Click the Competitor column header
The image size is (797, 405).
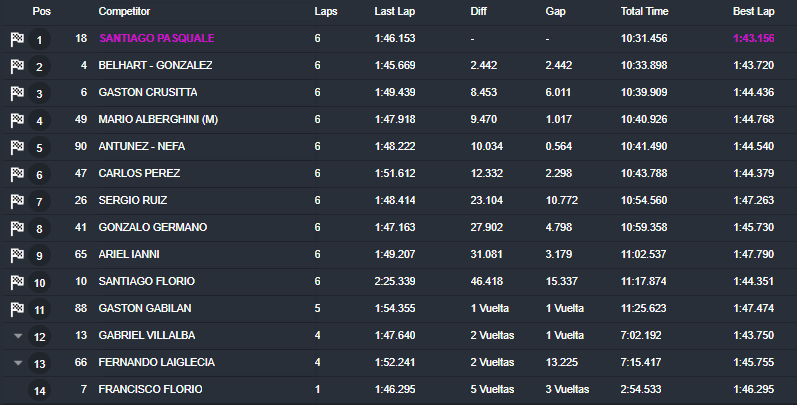[x=124, y=12]
